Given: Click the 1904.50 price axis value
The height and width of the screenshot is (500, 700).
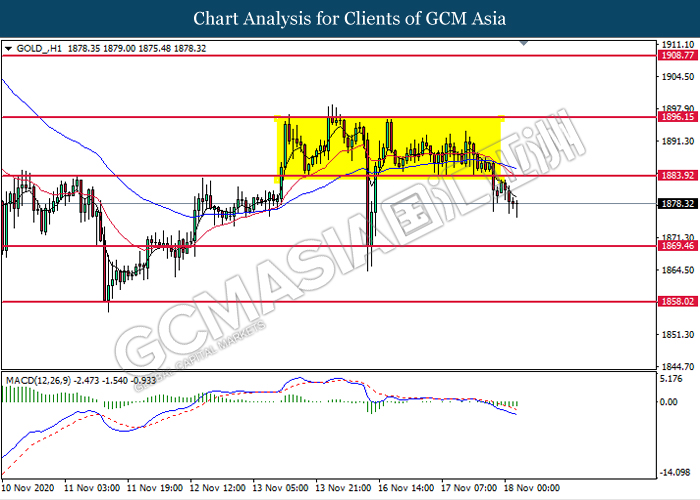Looking at the screenshot, I should [x=678, y=77].
